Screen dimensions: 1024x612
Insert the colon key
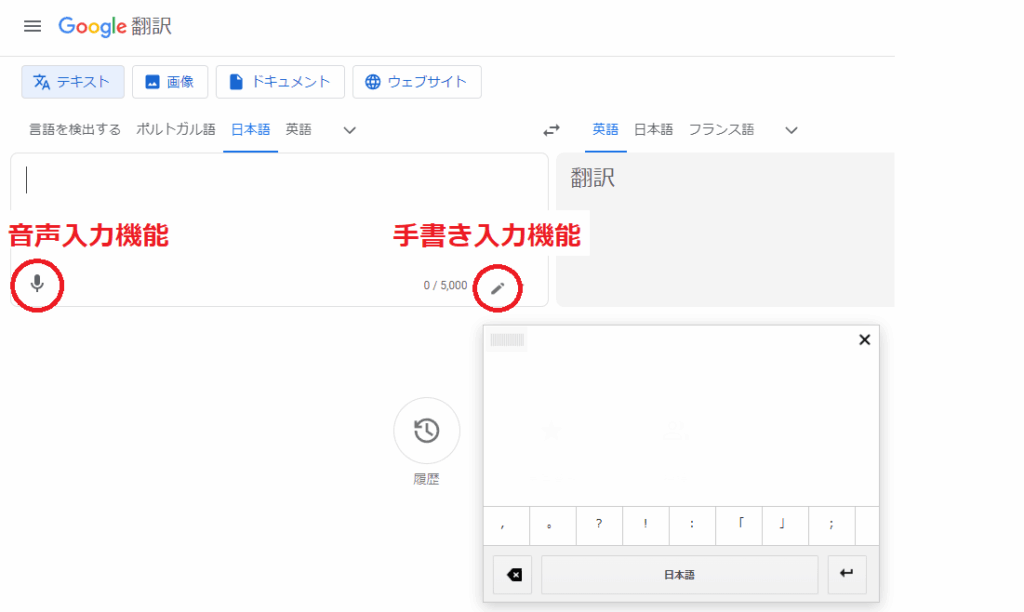[x=692, y=525]
